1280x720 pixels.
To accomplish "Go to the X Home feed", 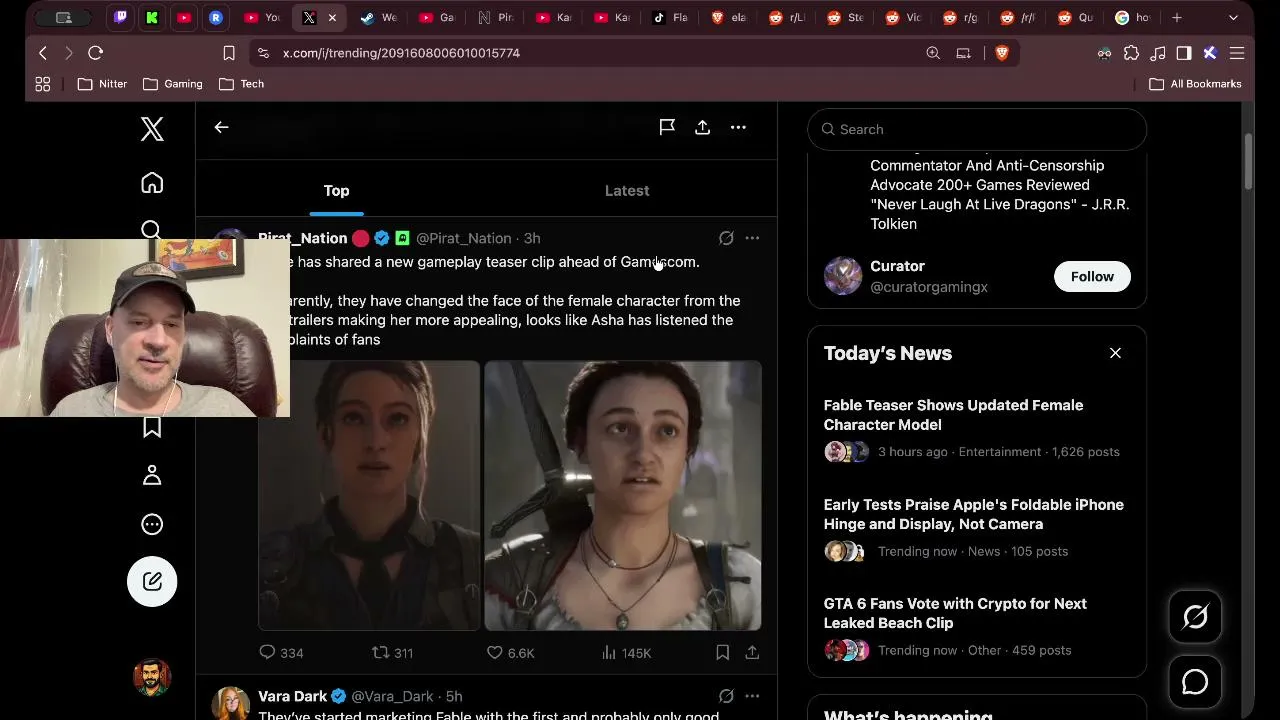I will tap(152, 183).
